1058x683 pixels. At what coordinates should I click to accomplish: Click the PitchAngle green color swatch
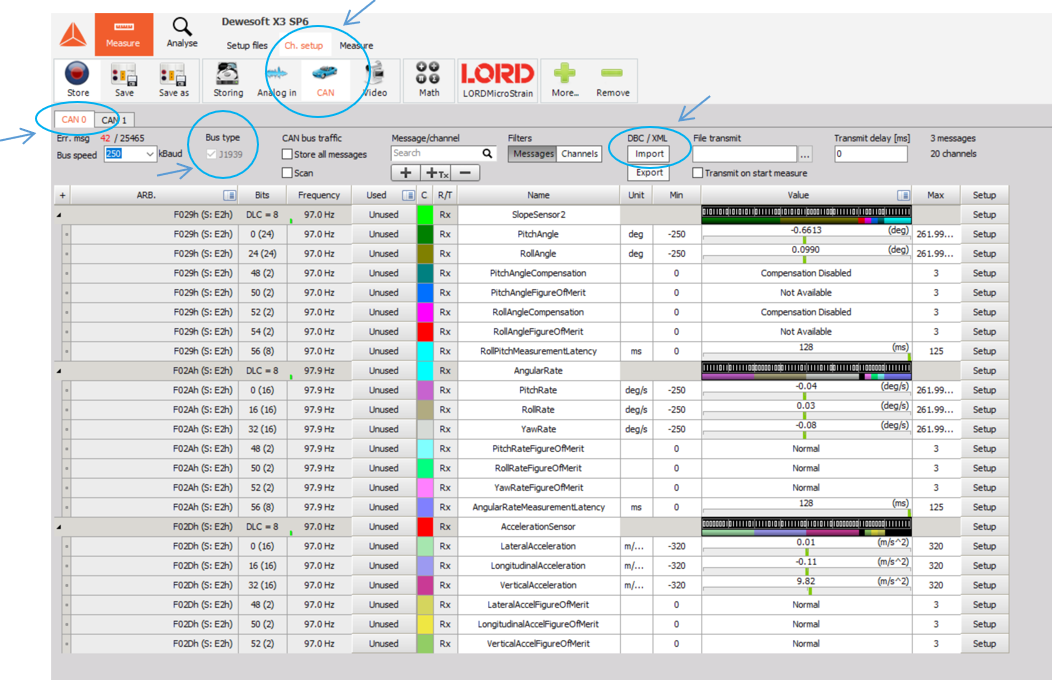pyautogui.click(x=425, y=234)
